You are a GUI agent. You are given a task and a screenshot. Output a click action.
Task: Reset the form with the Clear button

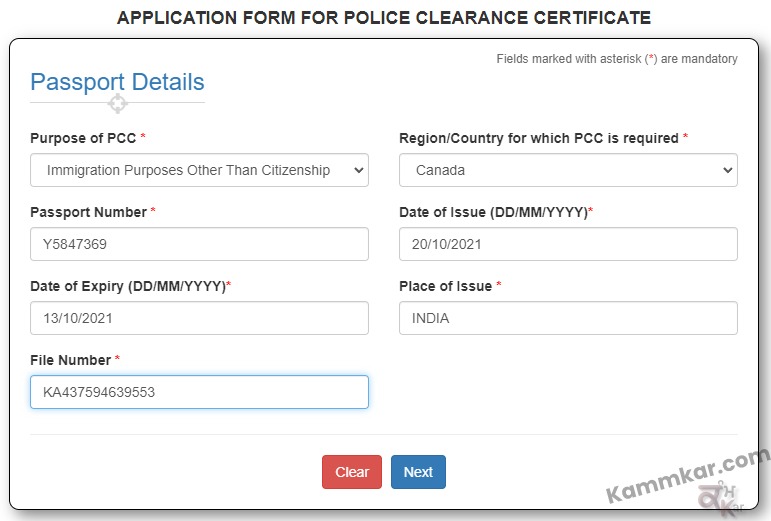[352, 472]
